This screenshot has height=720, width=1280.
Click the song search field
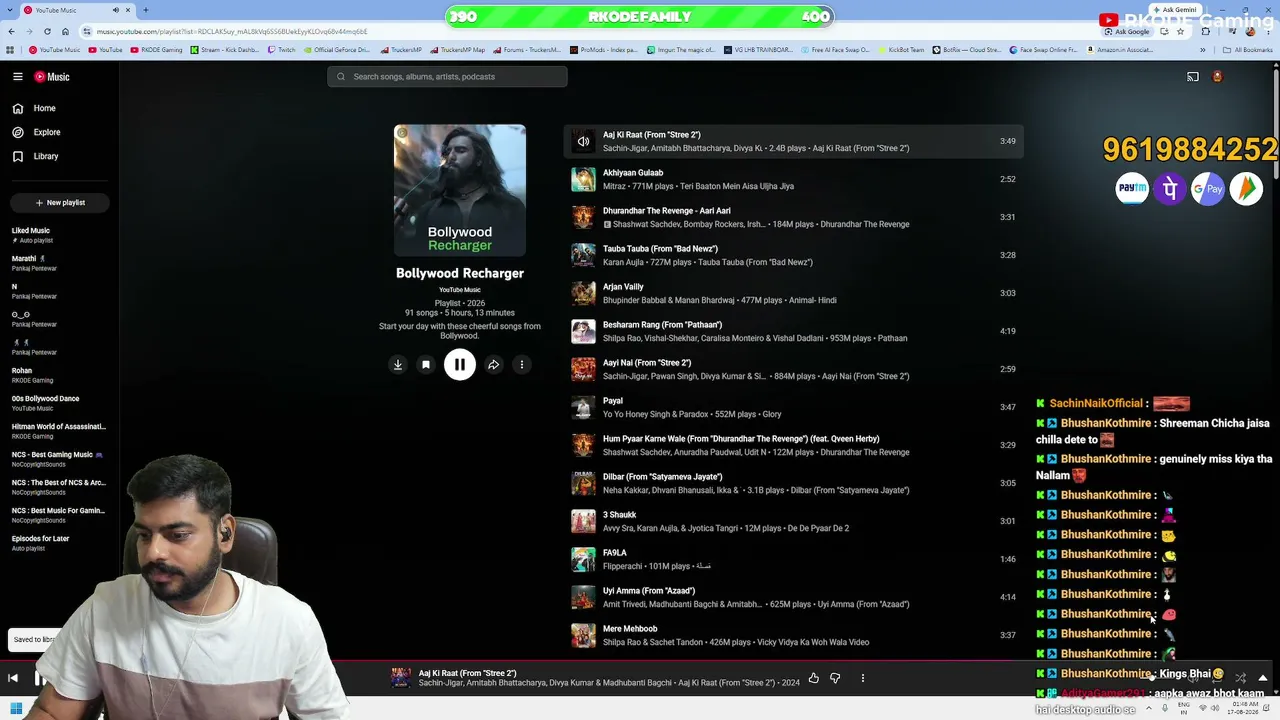tap(447, 77)
